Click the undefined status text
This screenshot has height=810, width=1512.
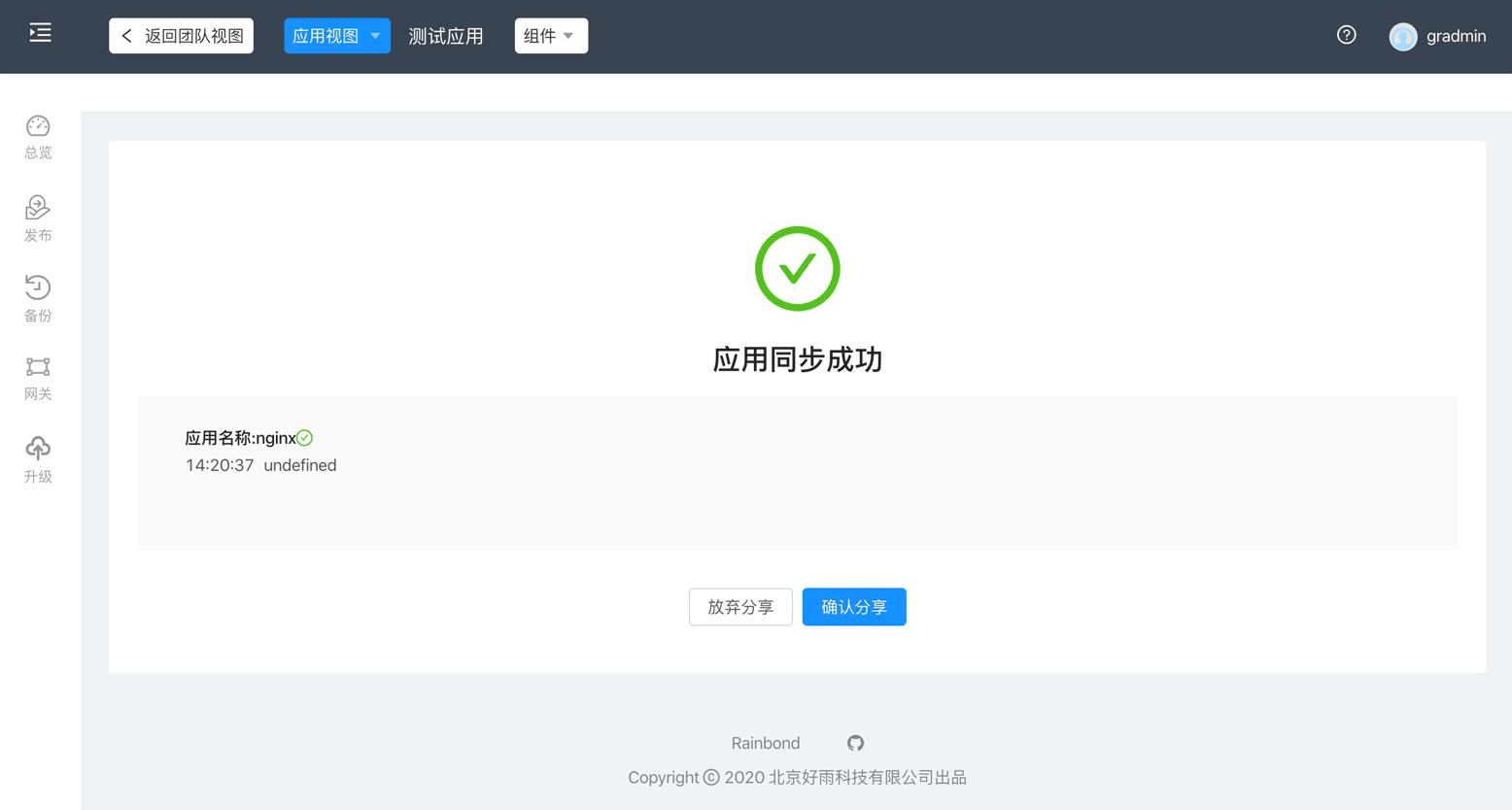(x=300, y=465)
